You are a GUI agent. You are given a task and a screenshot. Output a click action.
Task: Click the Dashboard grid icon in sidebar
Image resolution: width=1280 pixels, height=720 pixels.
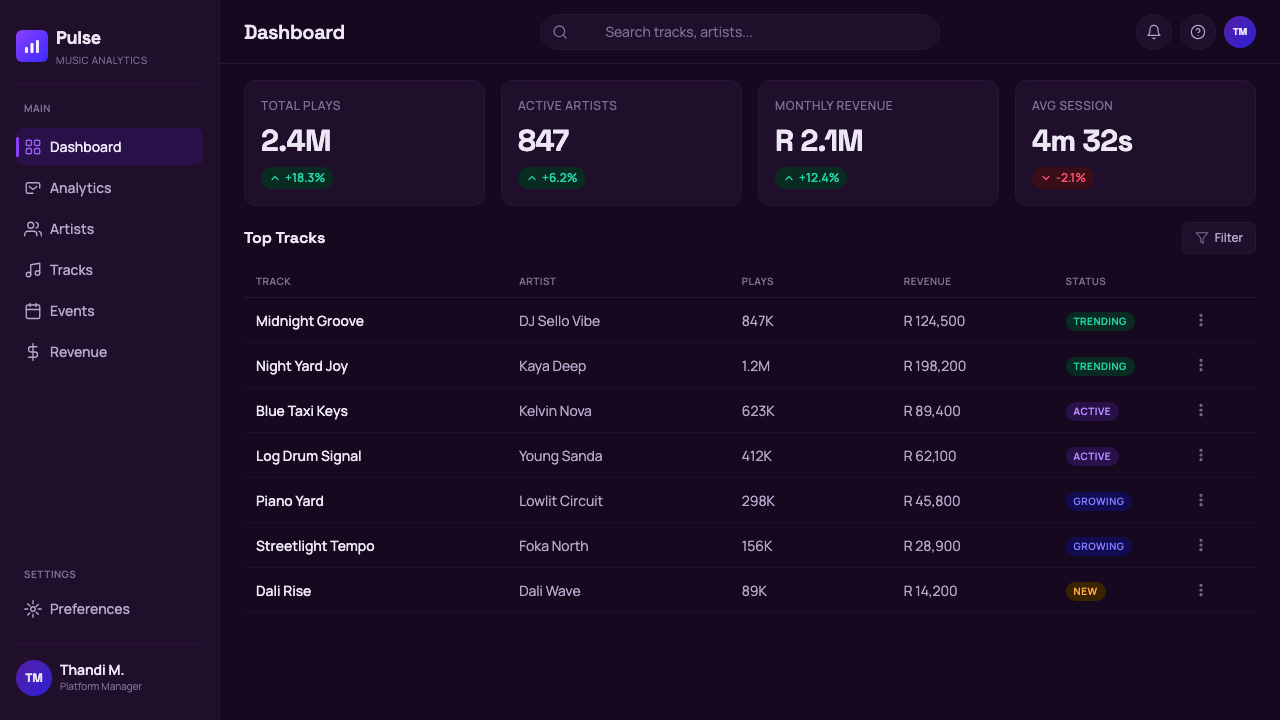pyautogui.click(x=33, y=147)
